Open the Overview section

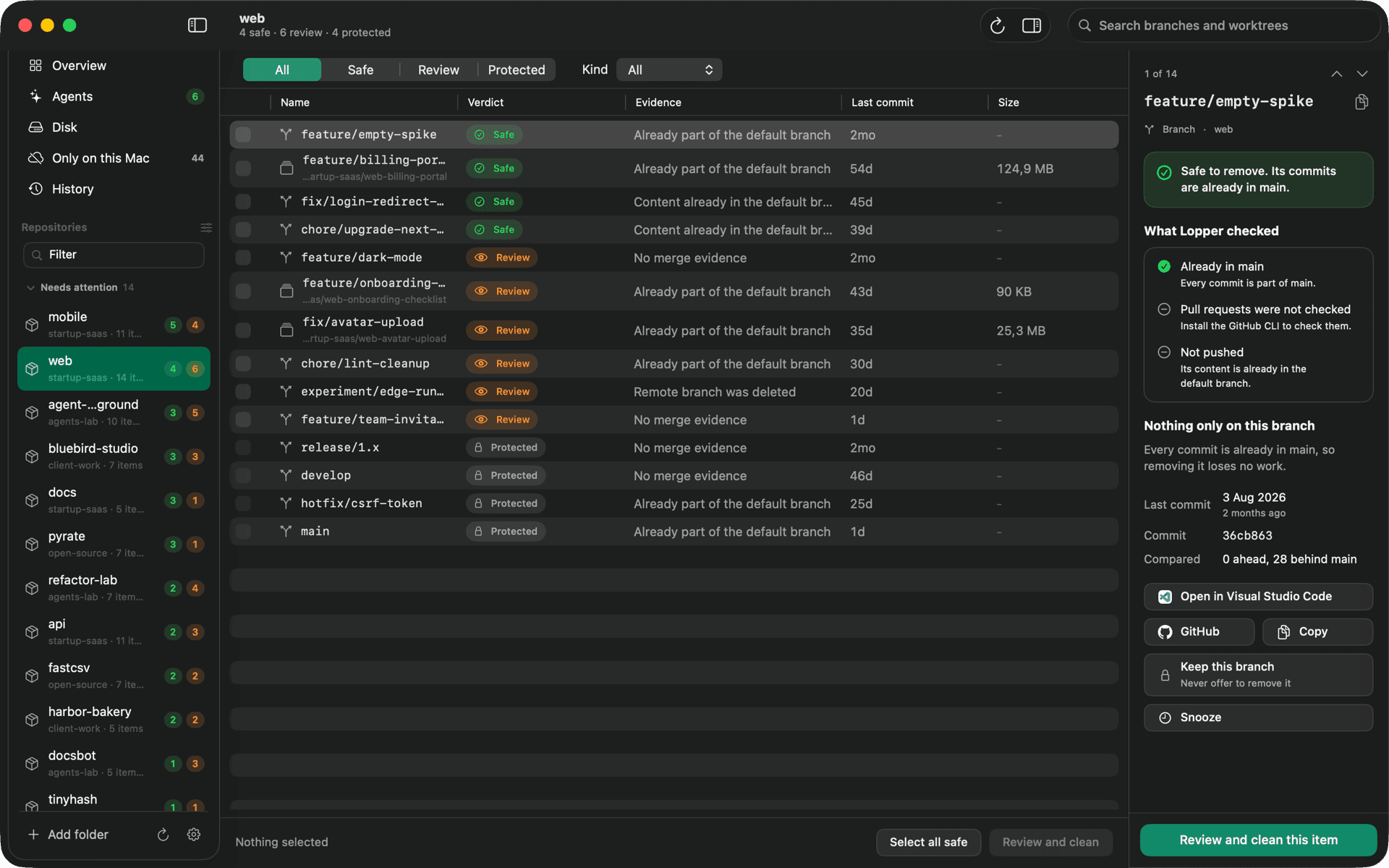click(x=114, y=66)
